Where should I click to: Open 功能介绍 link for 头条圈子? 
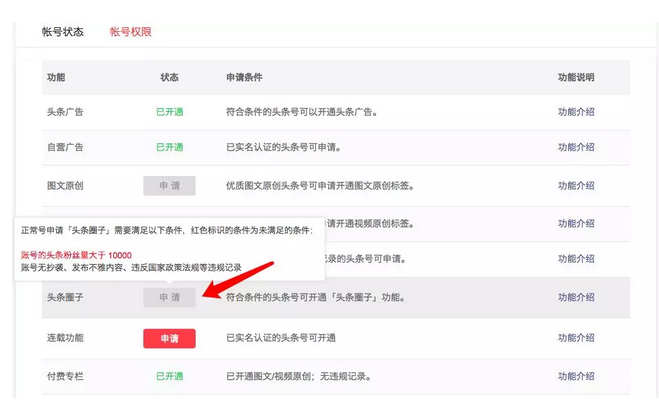tap(576, 297)
